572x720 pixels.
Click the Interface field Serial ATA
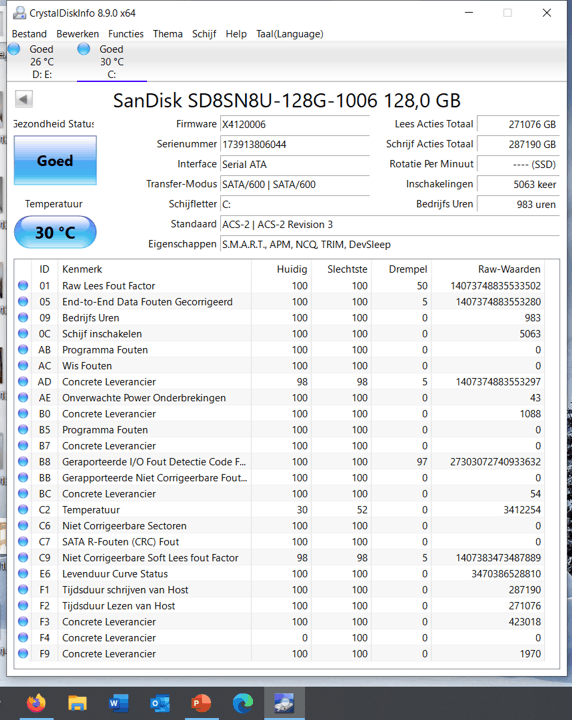295,164
